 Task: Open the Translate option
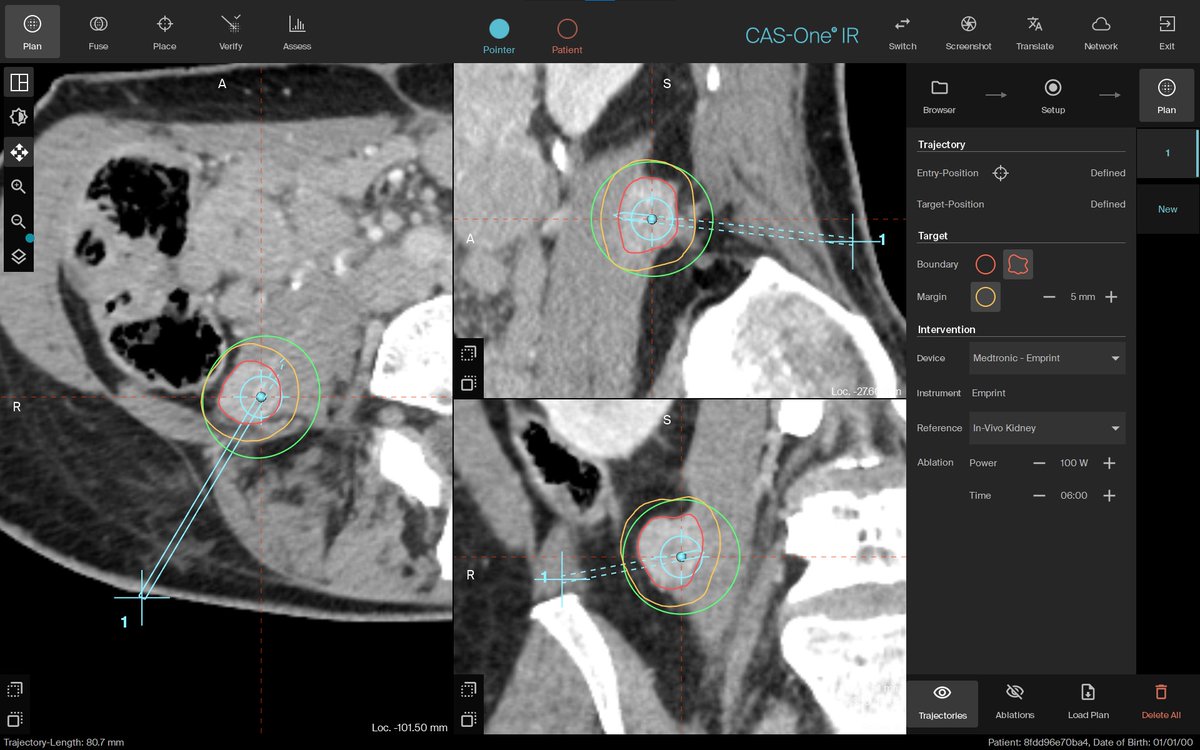(x=1034, y=31)
